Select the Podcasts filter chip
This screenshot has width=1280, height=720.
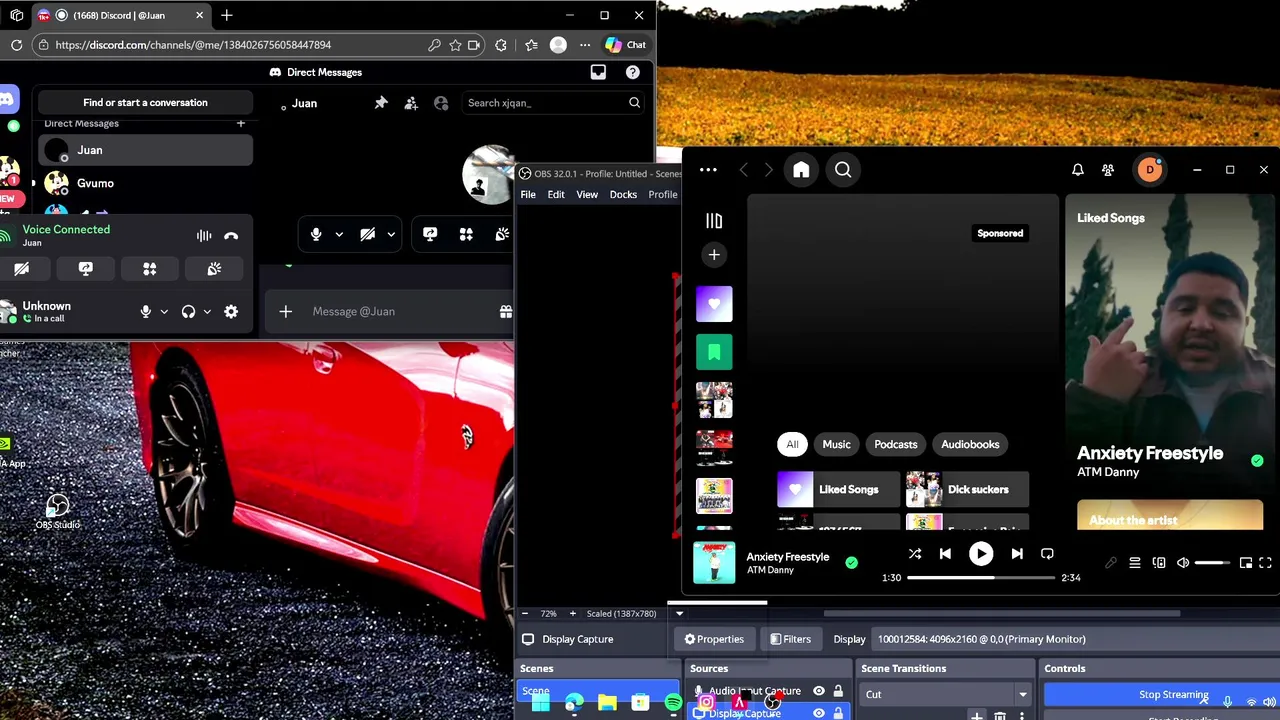point(895,444)
